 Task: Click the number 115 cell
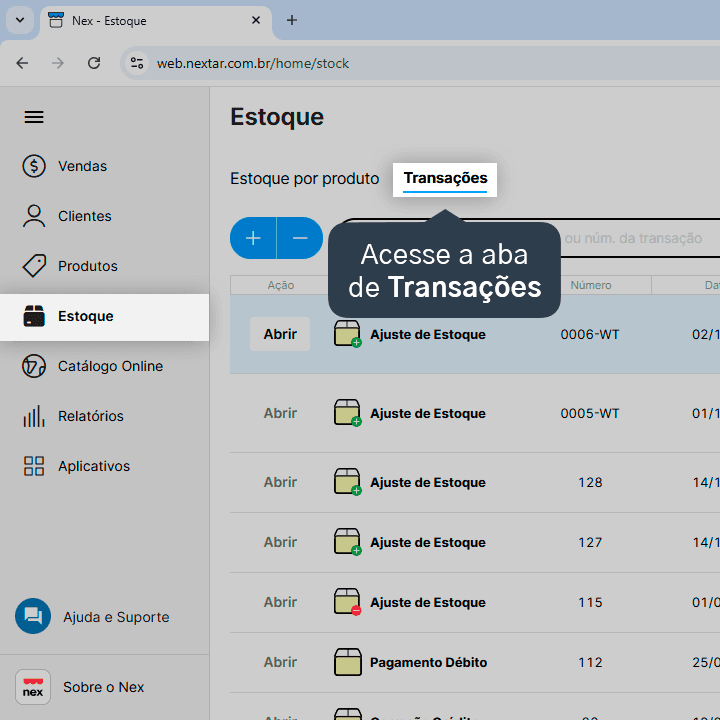pos(590,602)
